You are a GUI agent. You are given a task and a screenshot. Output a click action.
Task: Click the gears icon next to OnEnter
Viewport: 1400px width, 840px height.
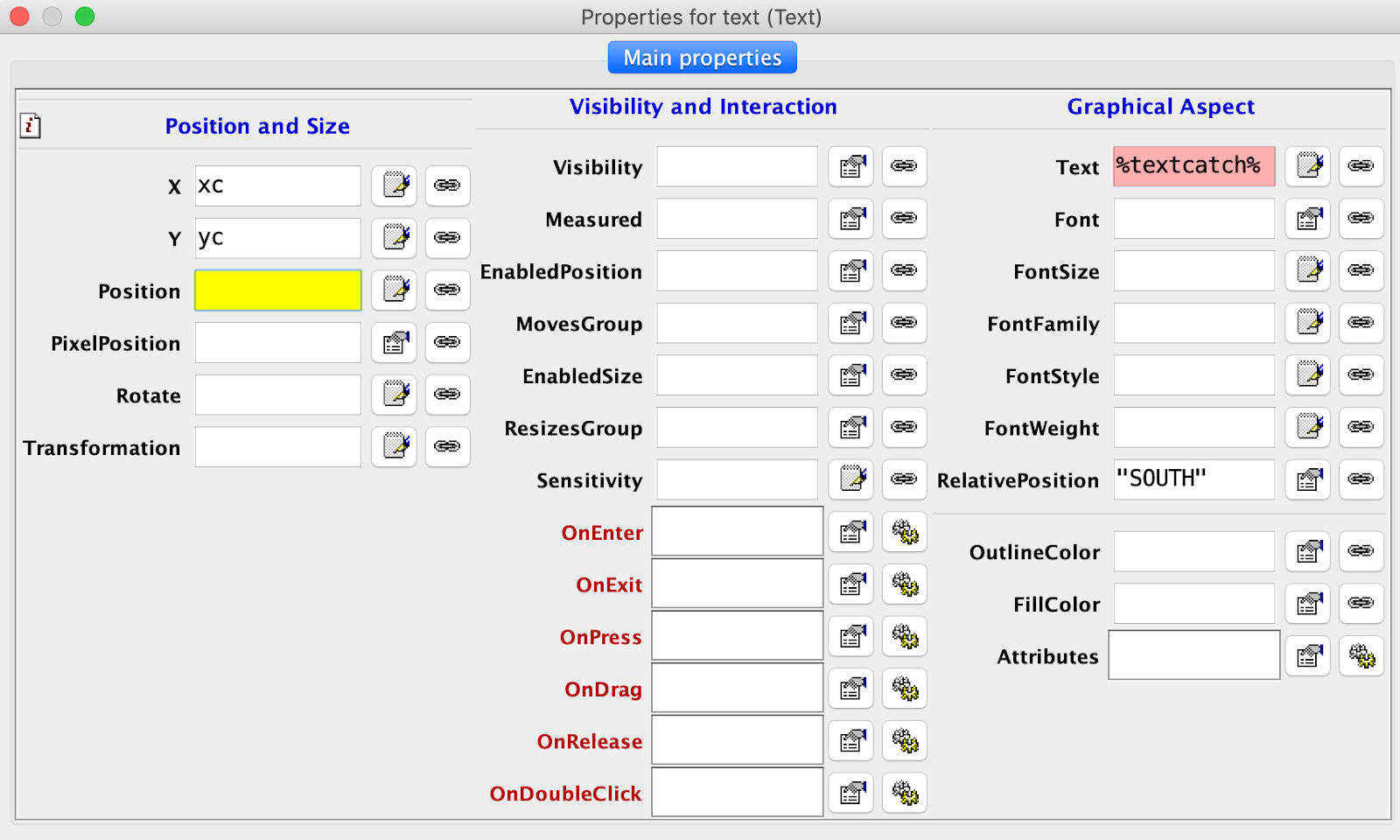tap(905, 532)
